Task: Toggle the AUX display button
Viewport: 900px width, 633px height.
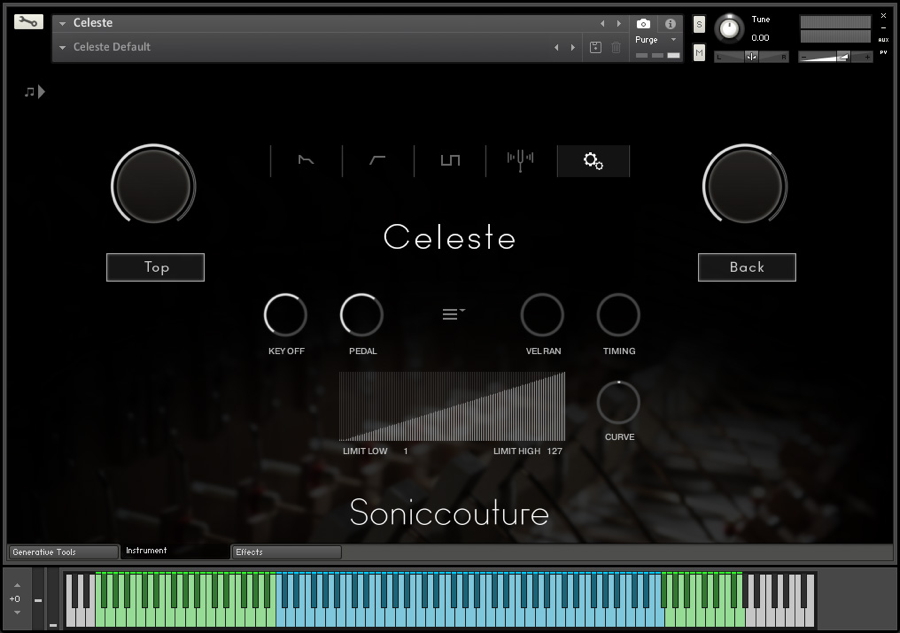Action: pyautogui.click(x=883, y=39)
